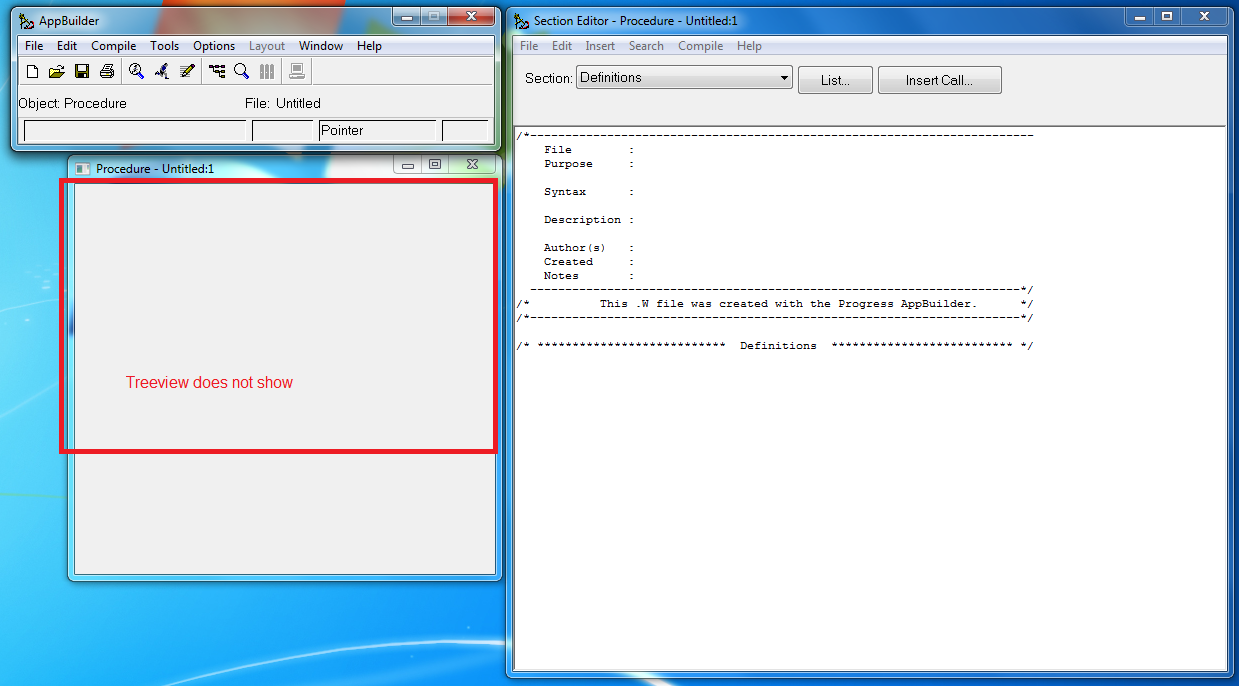Open the Section Editor Edit menu
Screen dimensions: 1239x686
[x=562, y=46]
